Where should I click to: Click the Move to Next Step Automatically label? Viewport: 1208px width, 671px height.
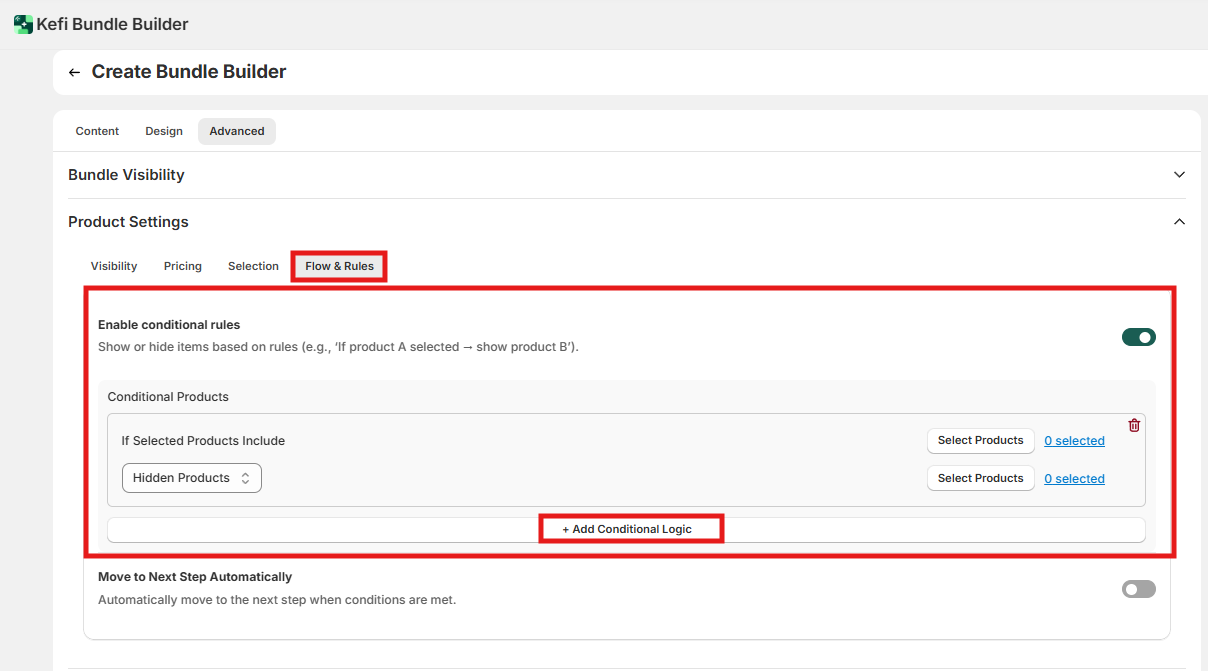195,577
